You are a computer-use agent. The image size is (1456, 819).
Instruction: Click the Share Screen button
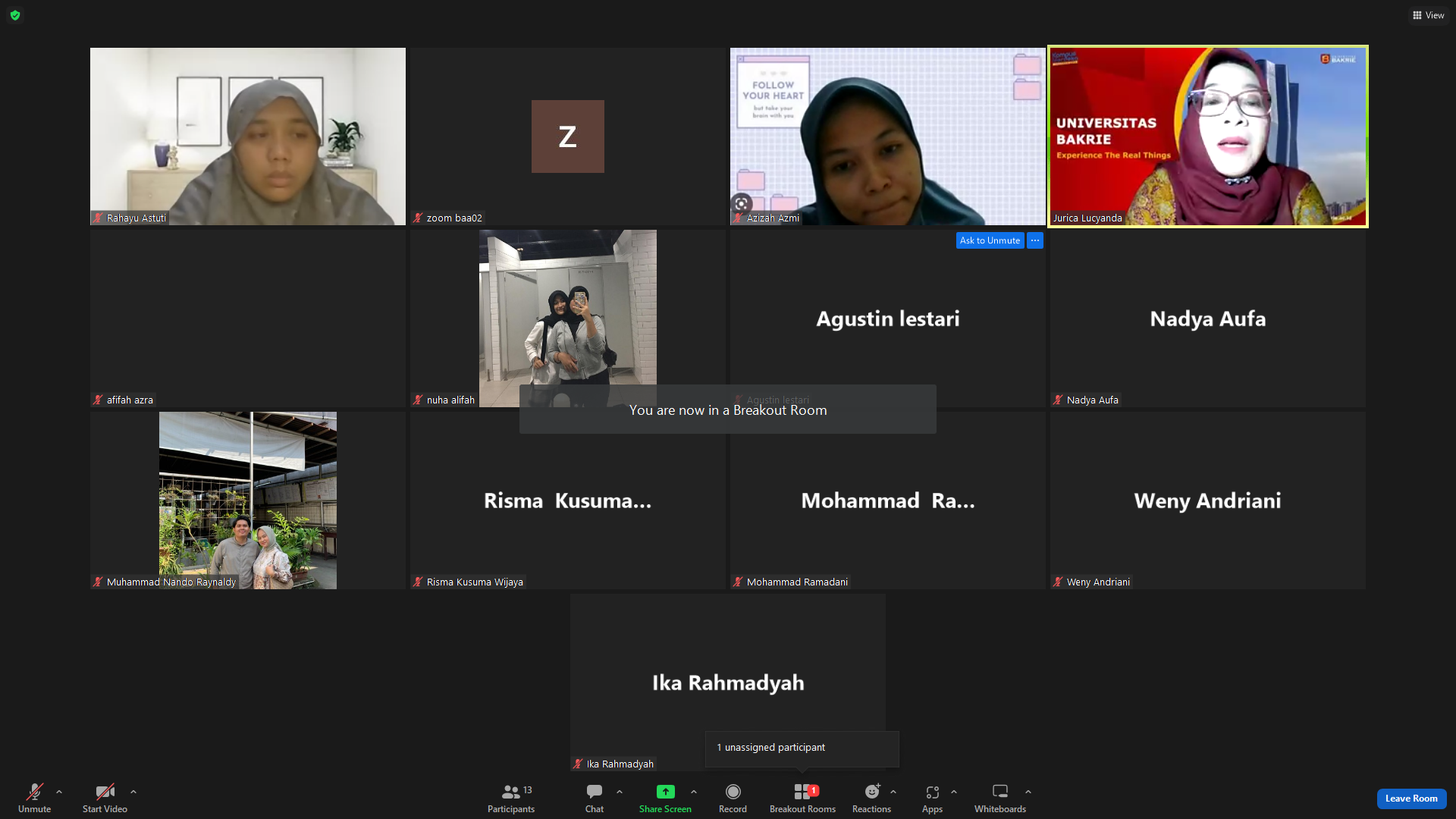(x=665, y=798)
